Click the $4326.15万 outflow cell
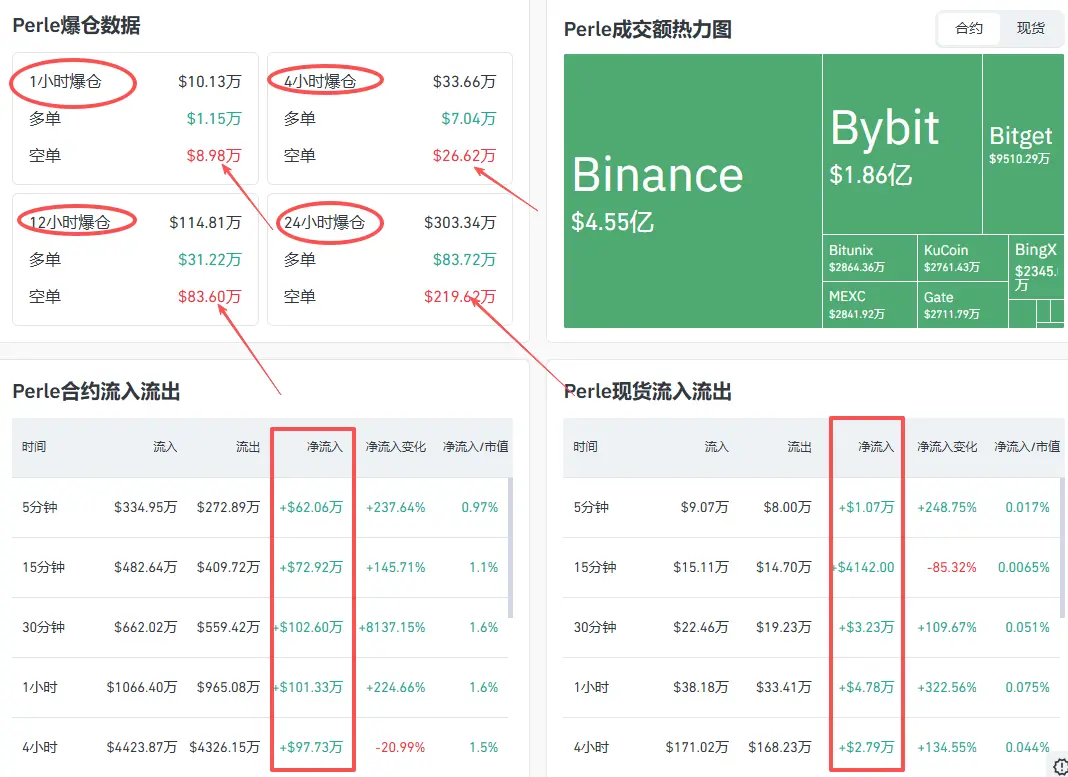 pos(225,747)
